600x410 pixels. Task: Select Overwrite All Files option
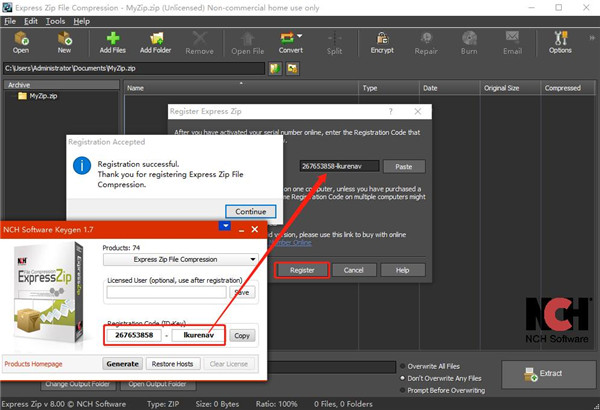pos(430,366)
